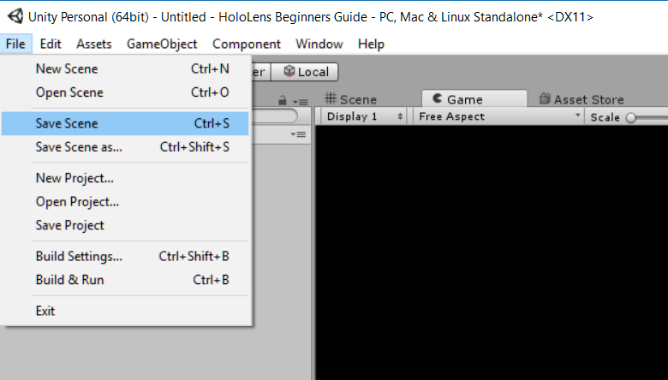Open the panel options menu beside lock
The height and width of the screenshot is (380, 668).
coord(301,101)
